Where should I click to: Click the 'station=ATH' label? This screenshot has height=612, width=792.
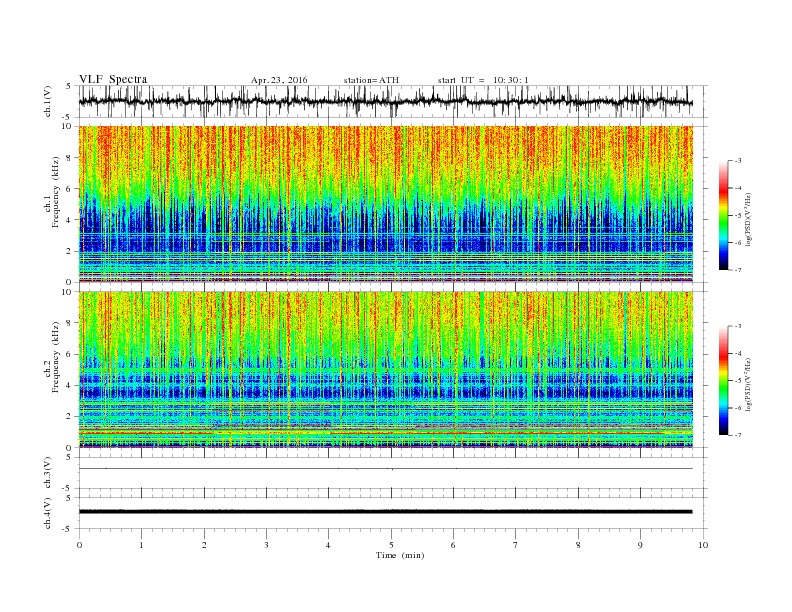pos(371,80)
